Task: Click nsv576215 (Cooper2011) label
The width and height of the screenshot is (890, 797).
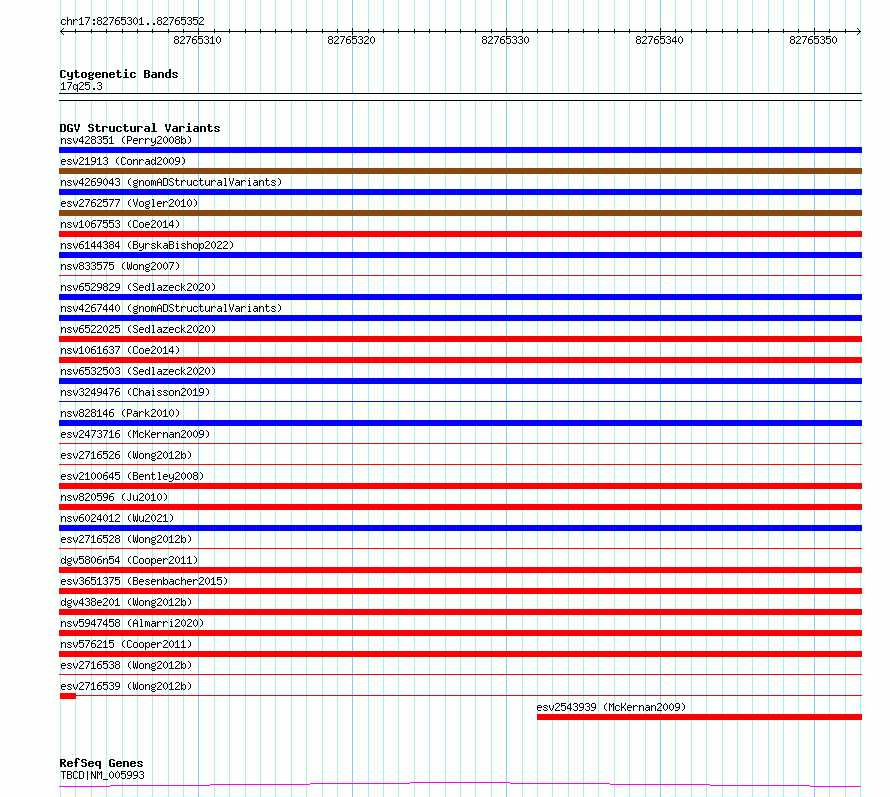Action: point(126,644)
